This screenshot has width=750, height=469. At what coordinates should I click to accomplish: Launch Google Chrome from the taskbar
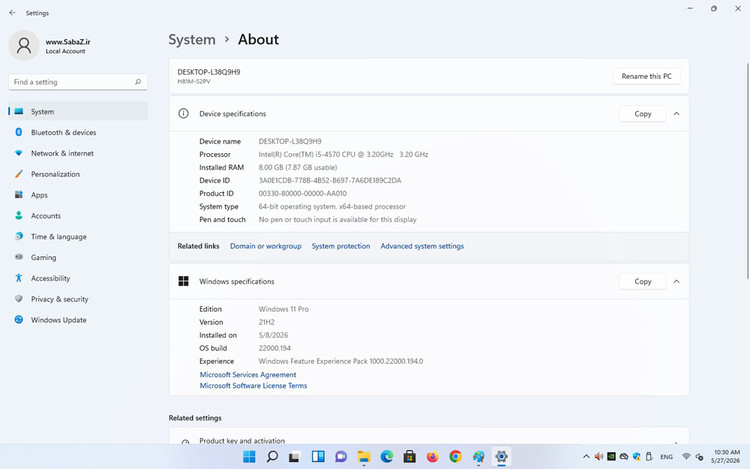click(455, 457)
